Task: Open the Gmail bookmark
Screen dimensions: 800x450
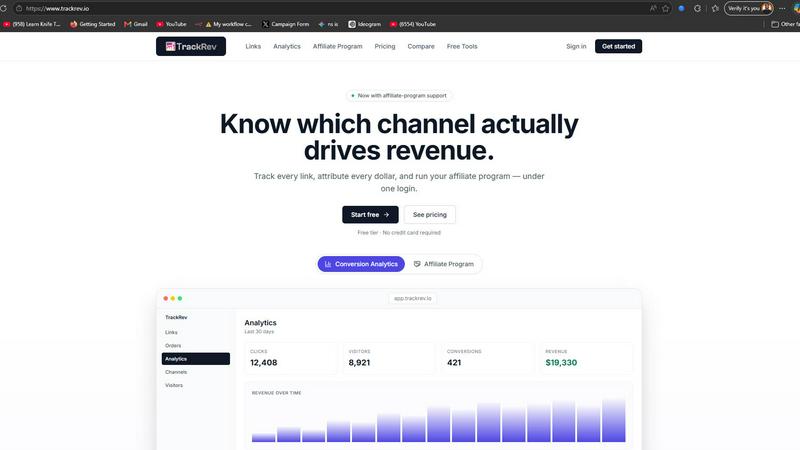Action: 136,24
